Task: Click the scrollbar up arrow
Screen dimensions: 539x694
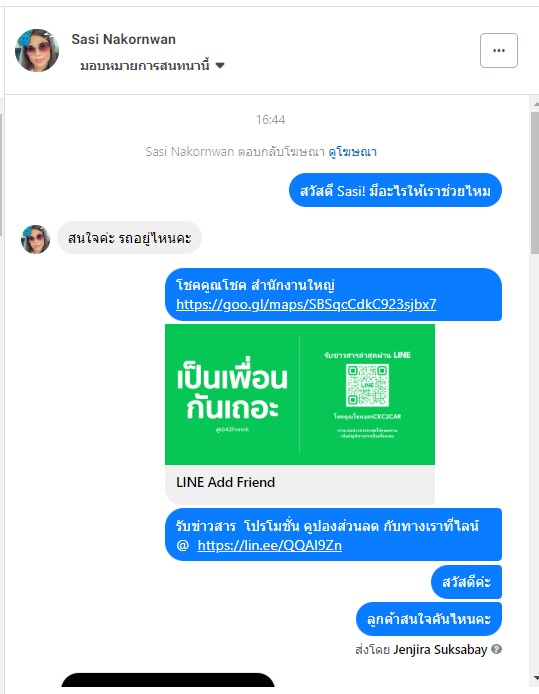Action: point(535,104)
